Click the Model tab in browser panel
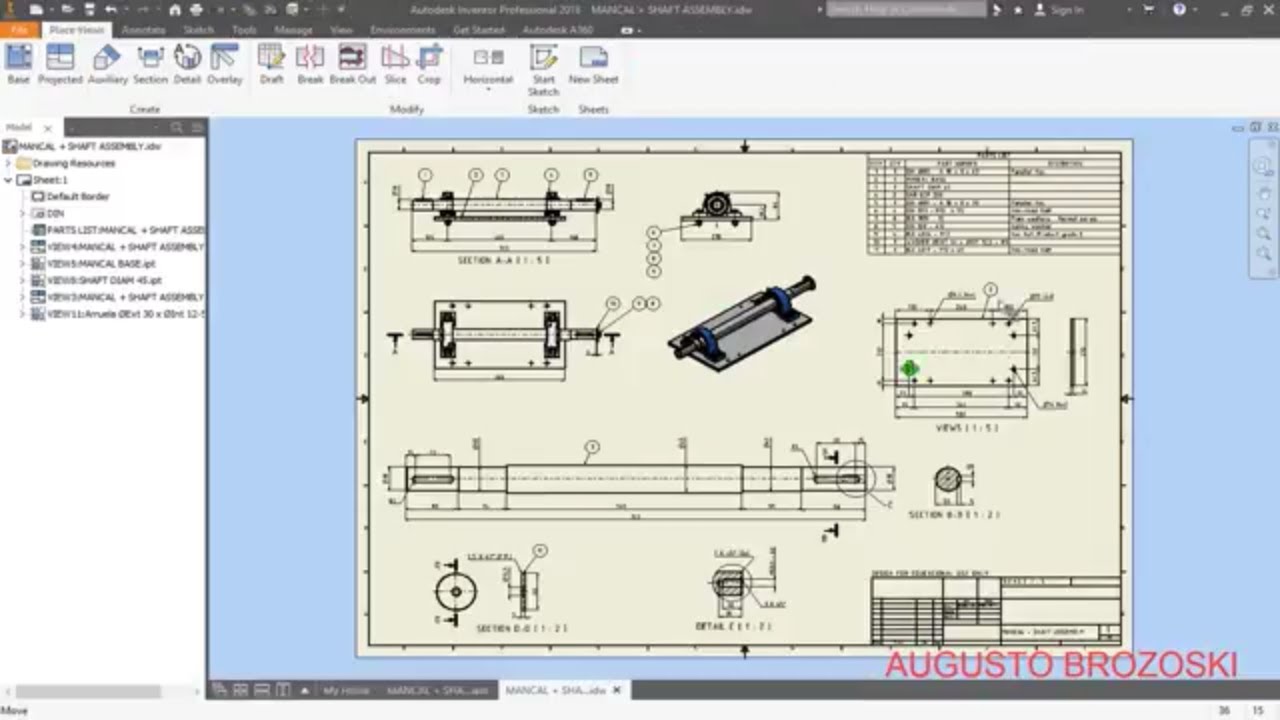Screen dimensions: 1280x720 [19, 127]
